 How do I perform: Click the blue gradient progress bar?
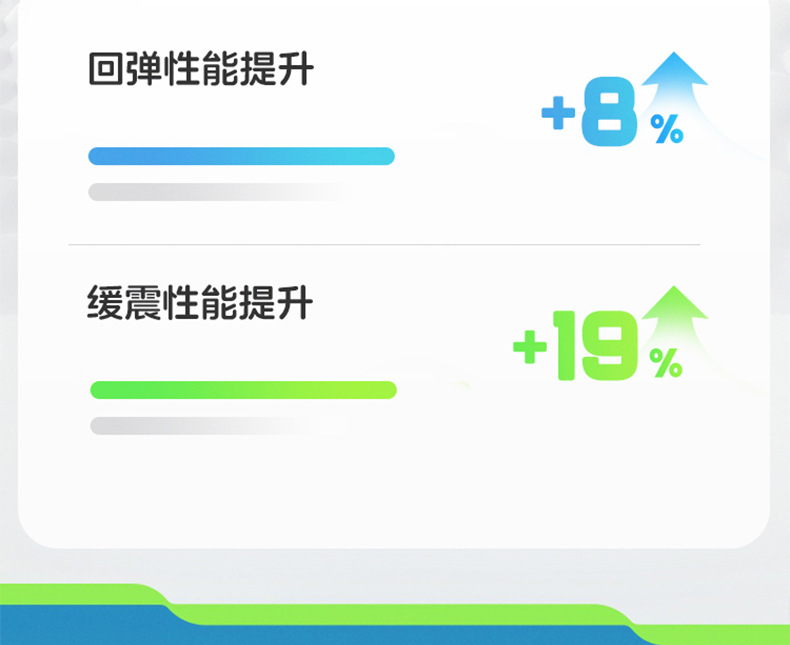coord(241,156)
